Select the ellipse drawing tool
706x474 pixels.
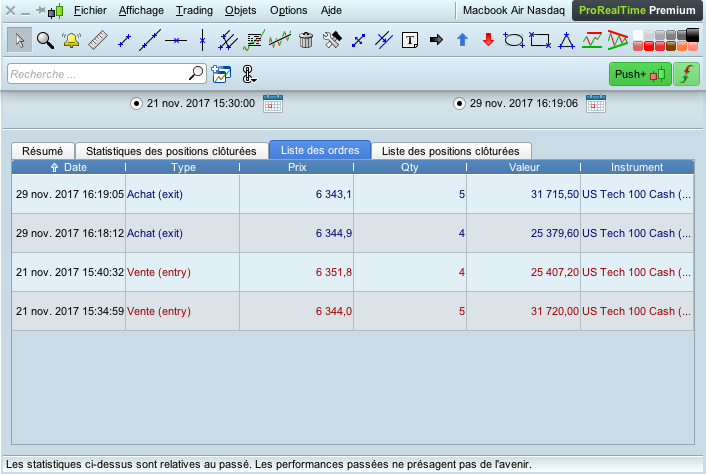click(514, 40)
